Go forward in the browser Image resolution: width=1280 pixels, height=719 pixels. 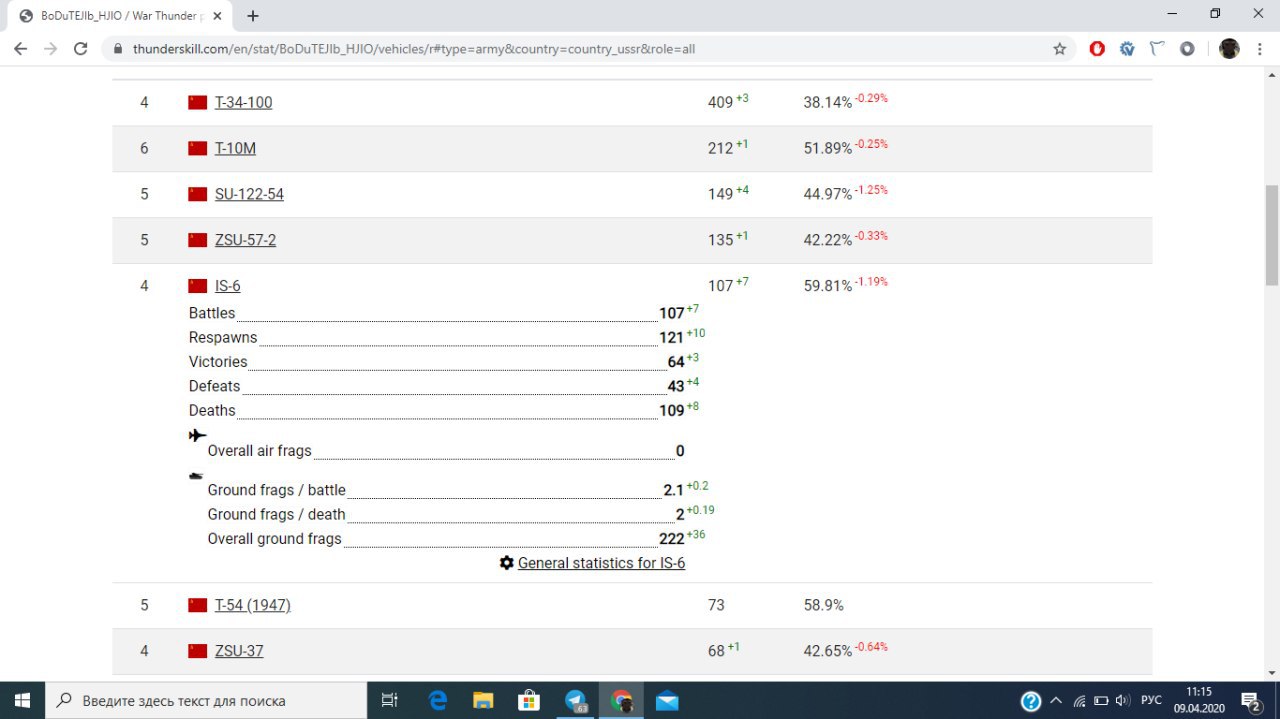coord(51,48)
